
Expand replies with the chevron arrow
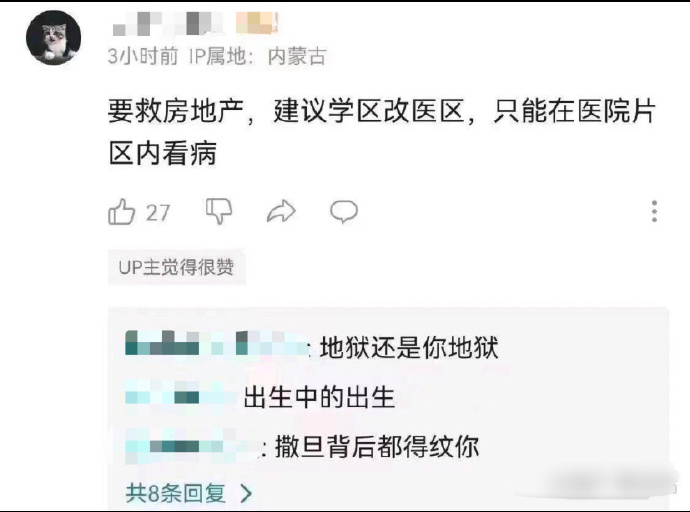[x=246, y=494]
